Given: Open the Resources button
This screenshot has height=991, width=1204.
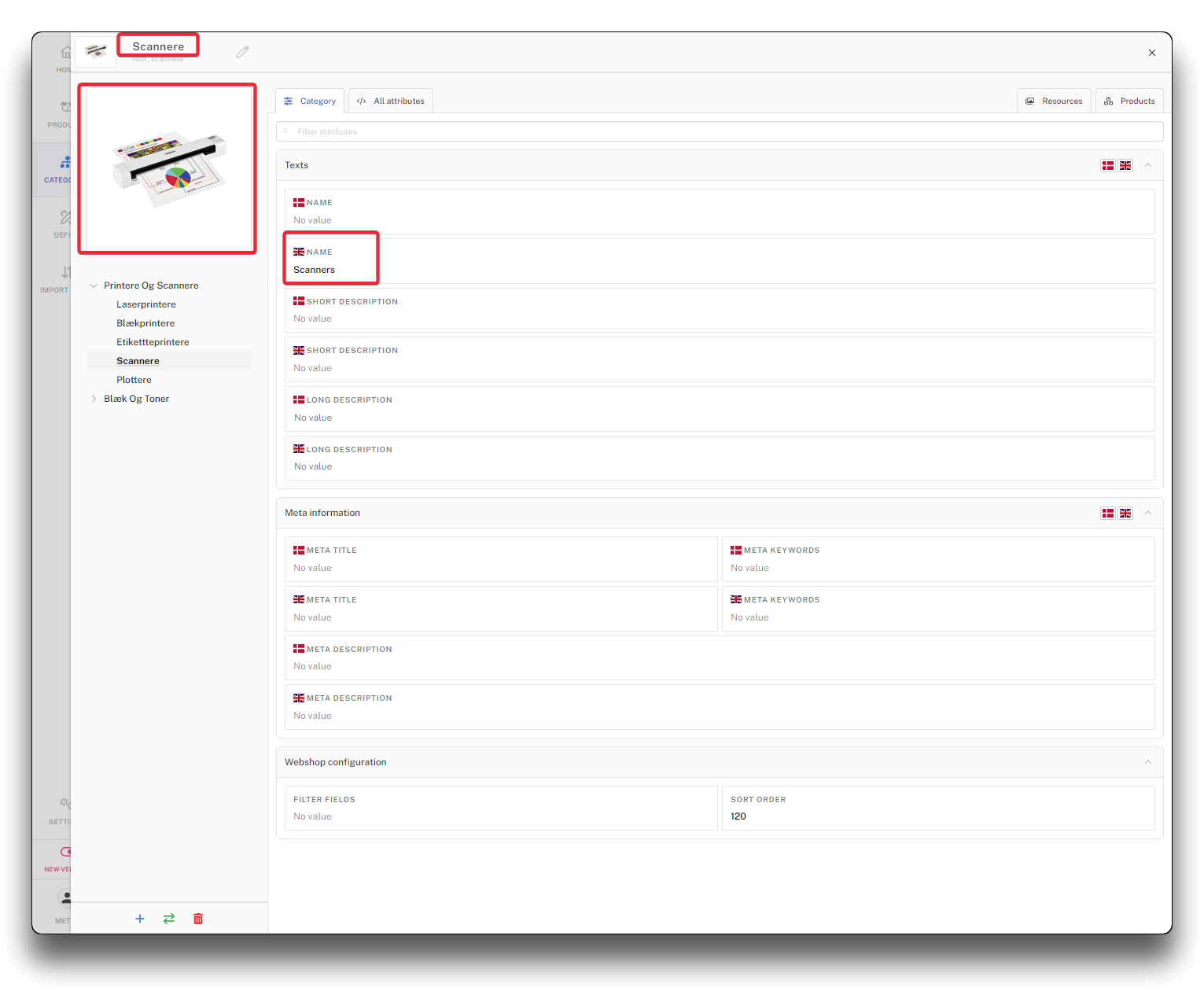Looking at the screenshot, I should click(1054, 101).
